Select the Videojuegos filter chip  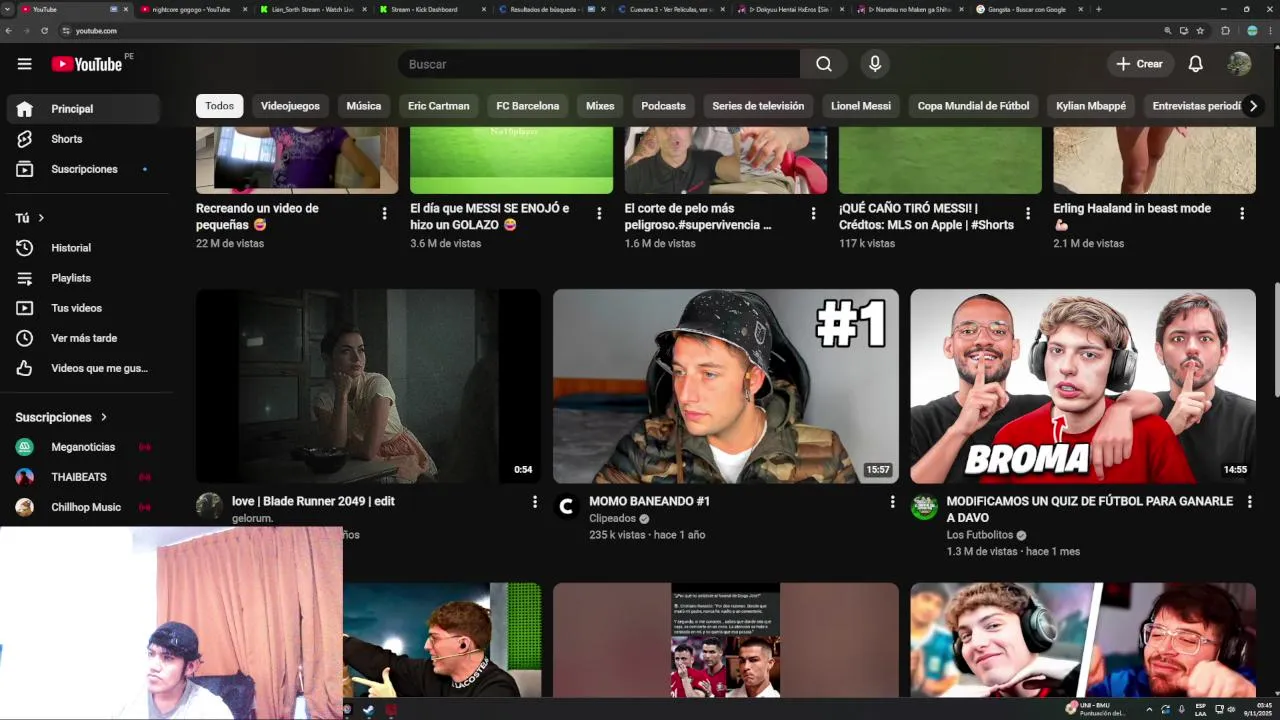tap(290, 106)
